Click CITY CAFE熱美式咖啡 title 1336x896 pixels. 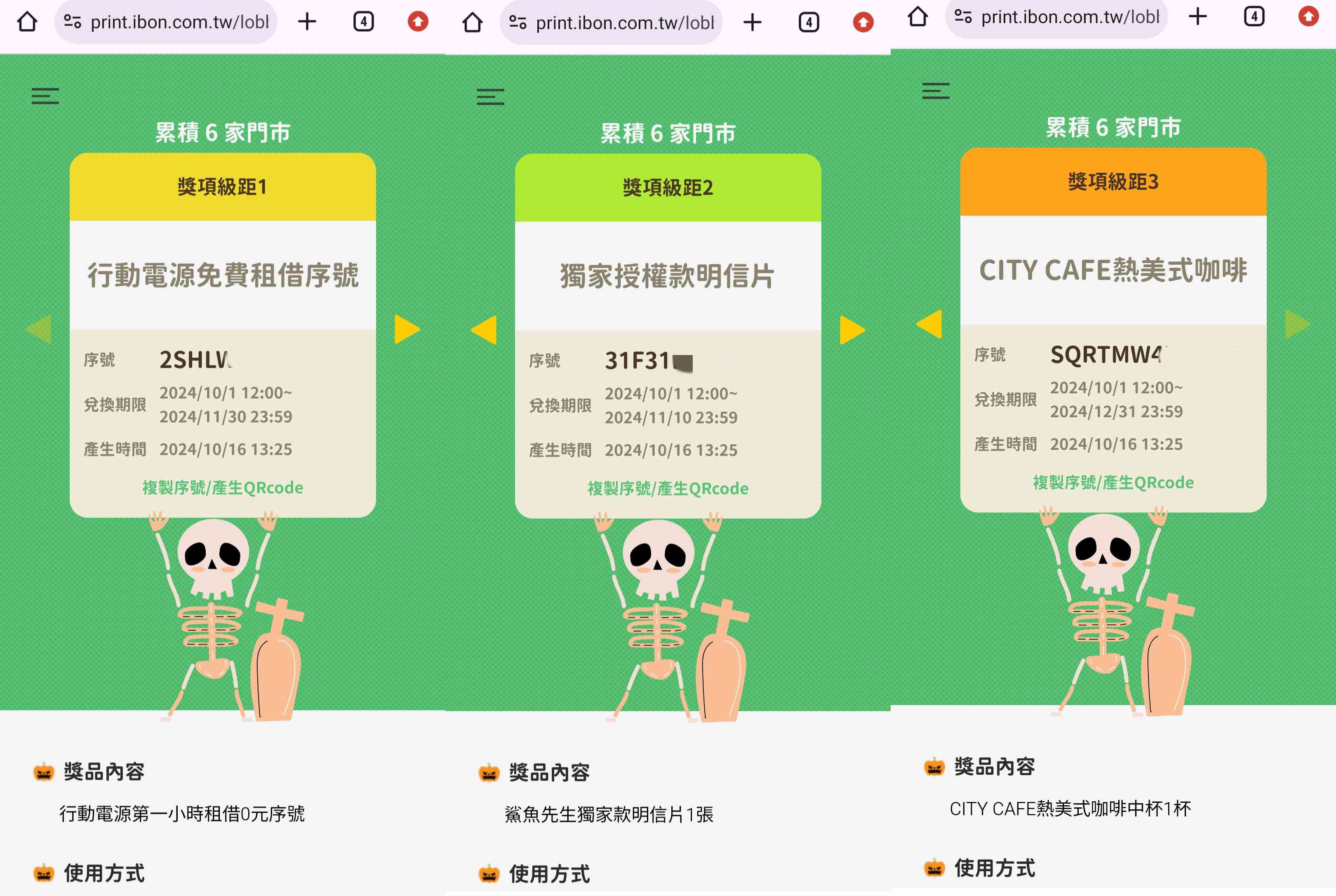[1113, 270]
